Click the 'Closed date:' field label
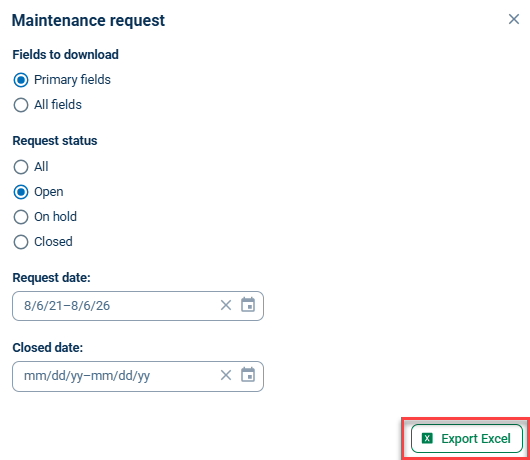This screenshot has width=530, height=460. click(x=48, y=348)
